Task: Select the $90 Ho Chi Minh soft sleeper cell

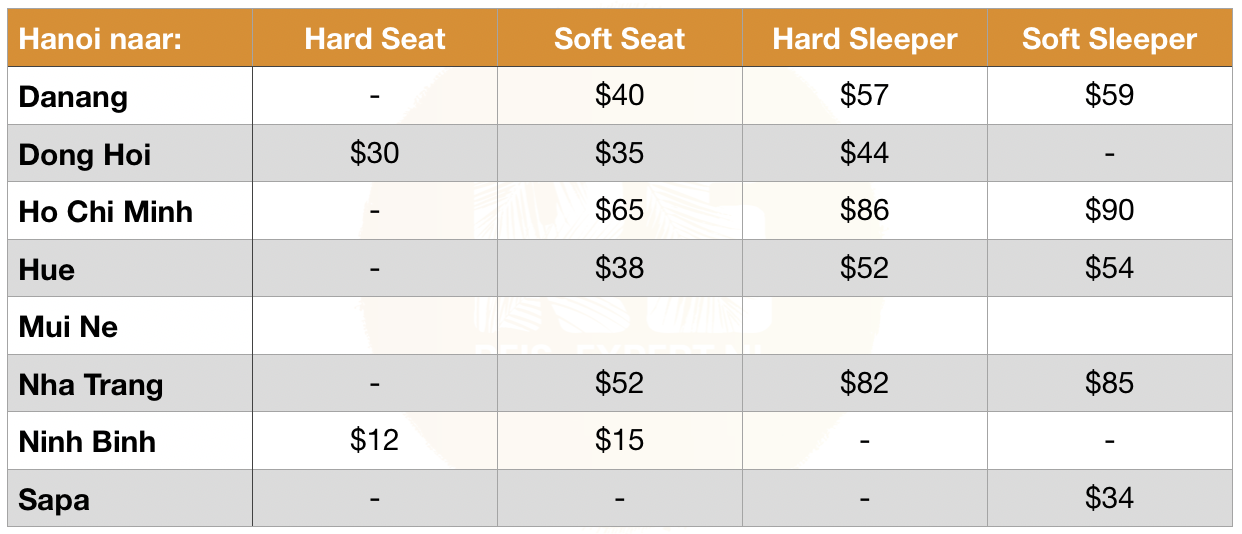Action: [x=1110, y=210]
